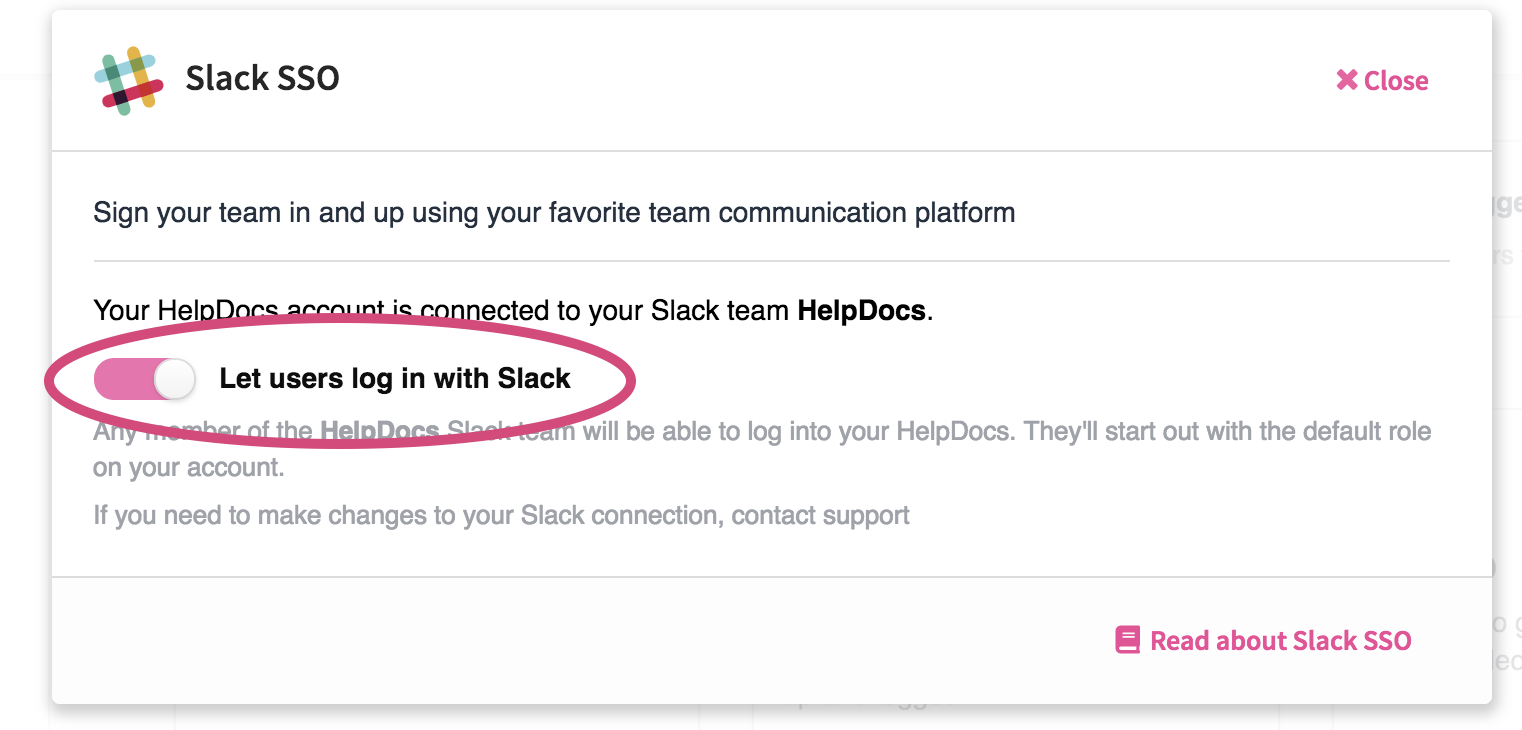Click the pink filled portion of the toggle
The height and width of the screenshot is (730, 1522).
(124, 379)
